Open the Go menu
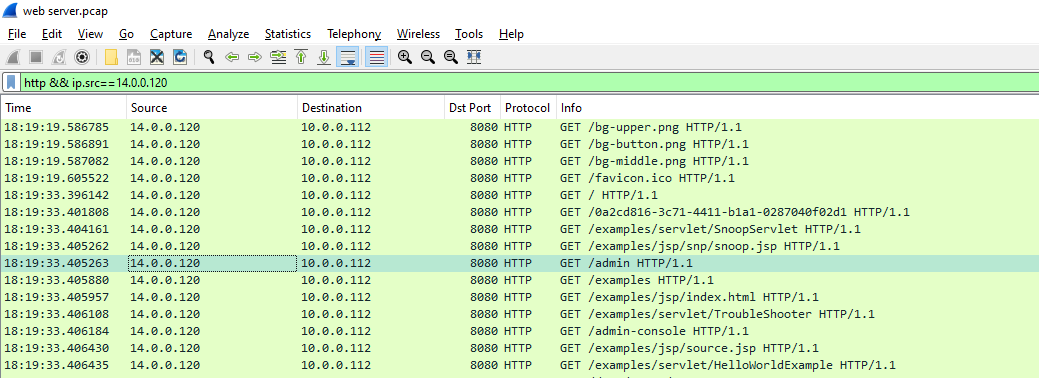 tap(127, 34)
